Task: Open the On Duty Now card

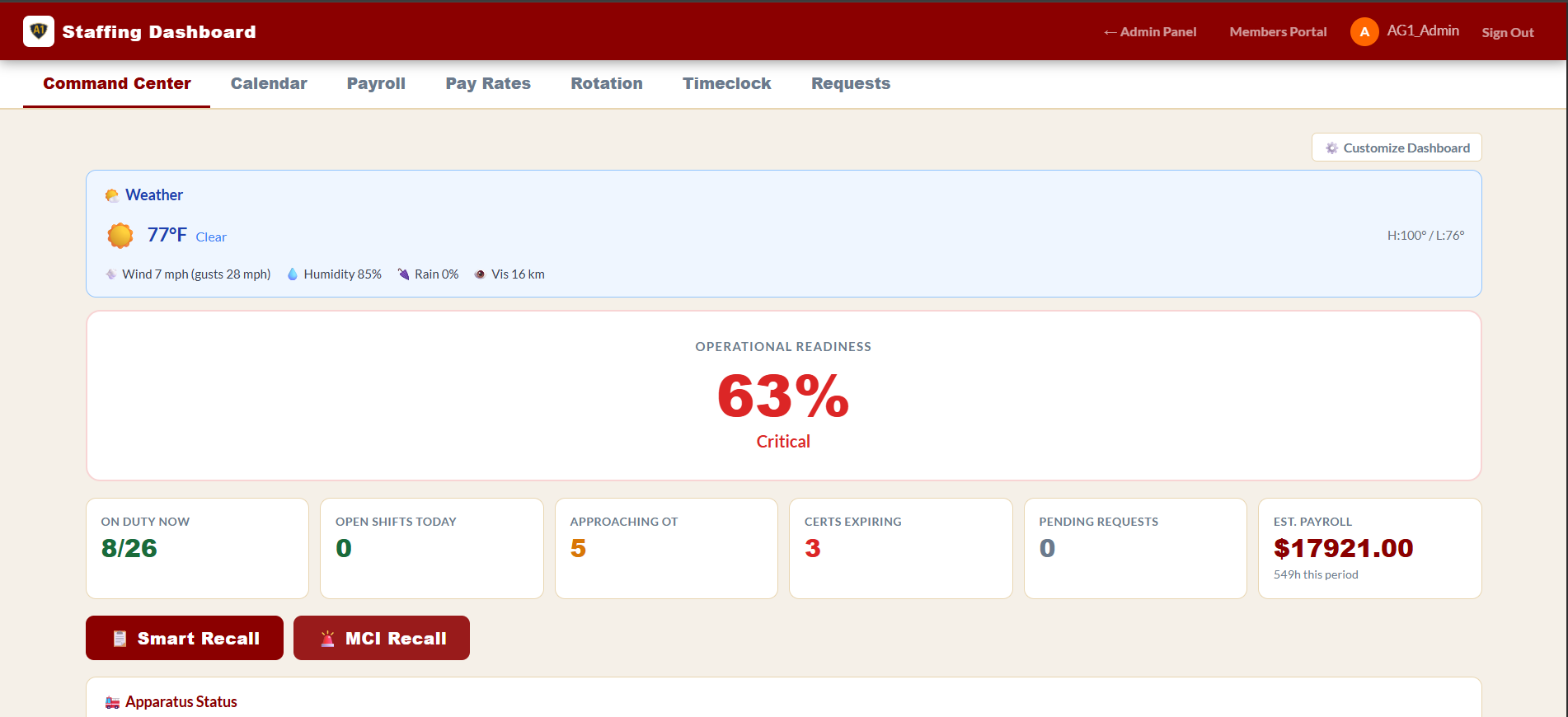Action: (x=197, y=548)
